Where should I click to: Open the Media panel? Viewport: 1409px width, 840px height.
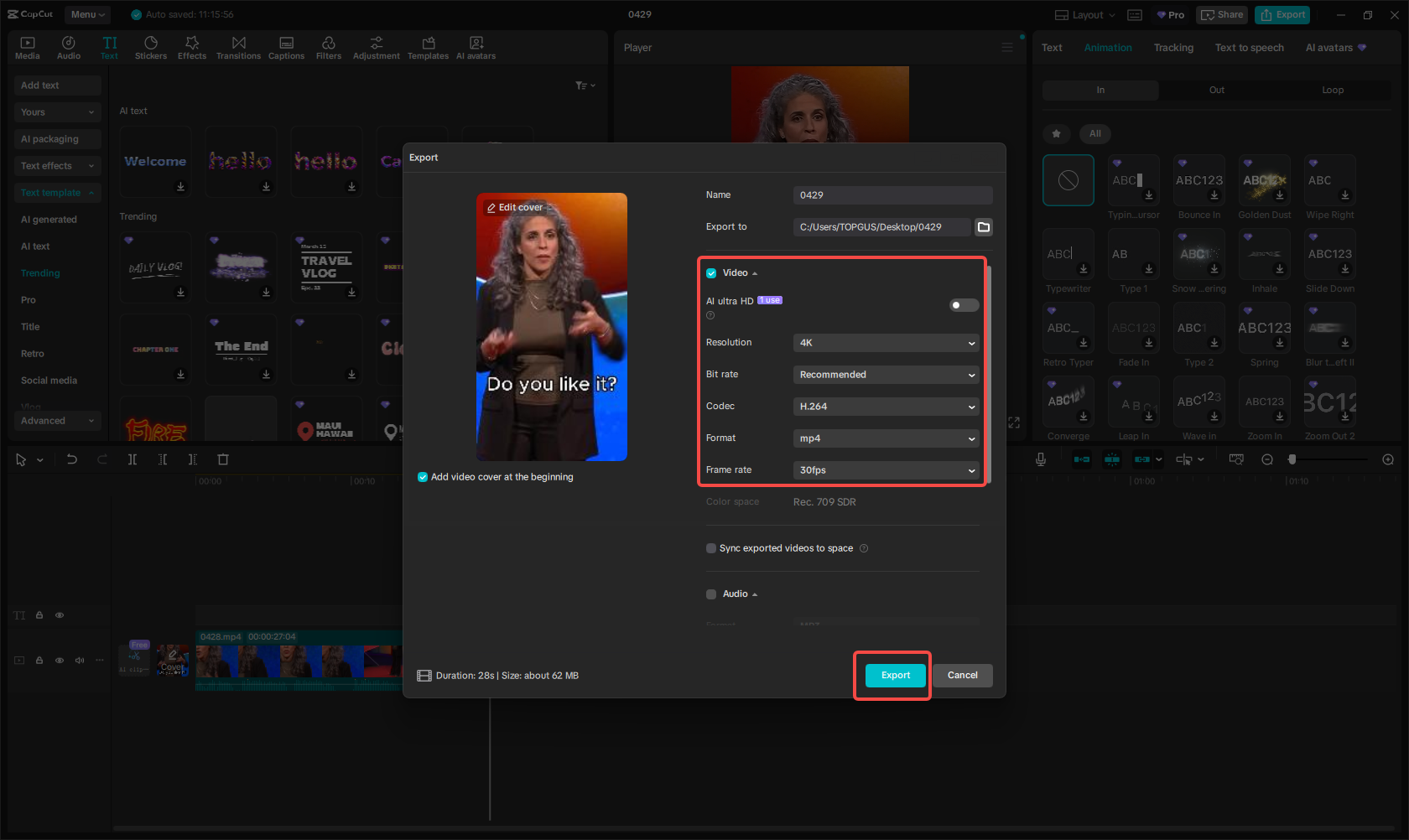(27, 46)
